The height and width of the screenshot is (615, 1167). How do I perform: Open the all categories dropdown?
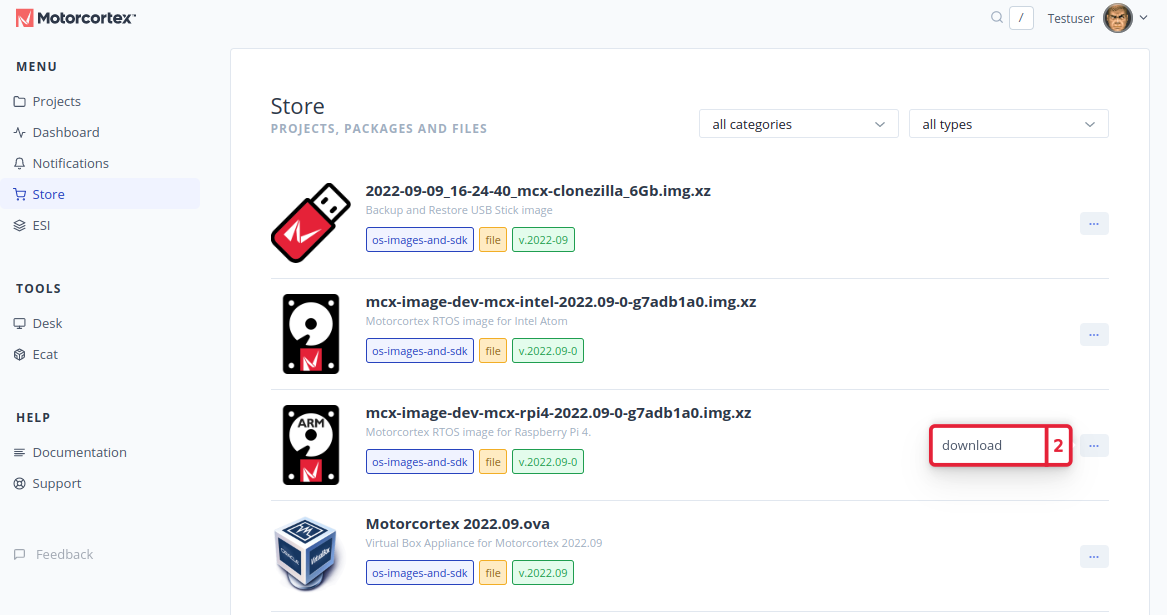click(x=799, y=124)
